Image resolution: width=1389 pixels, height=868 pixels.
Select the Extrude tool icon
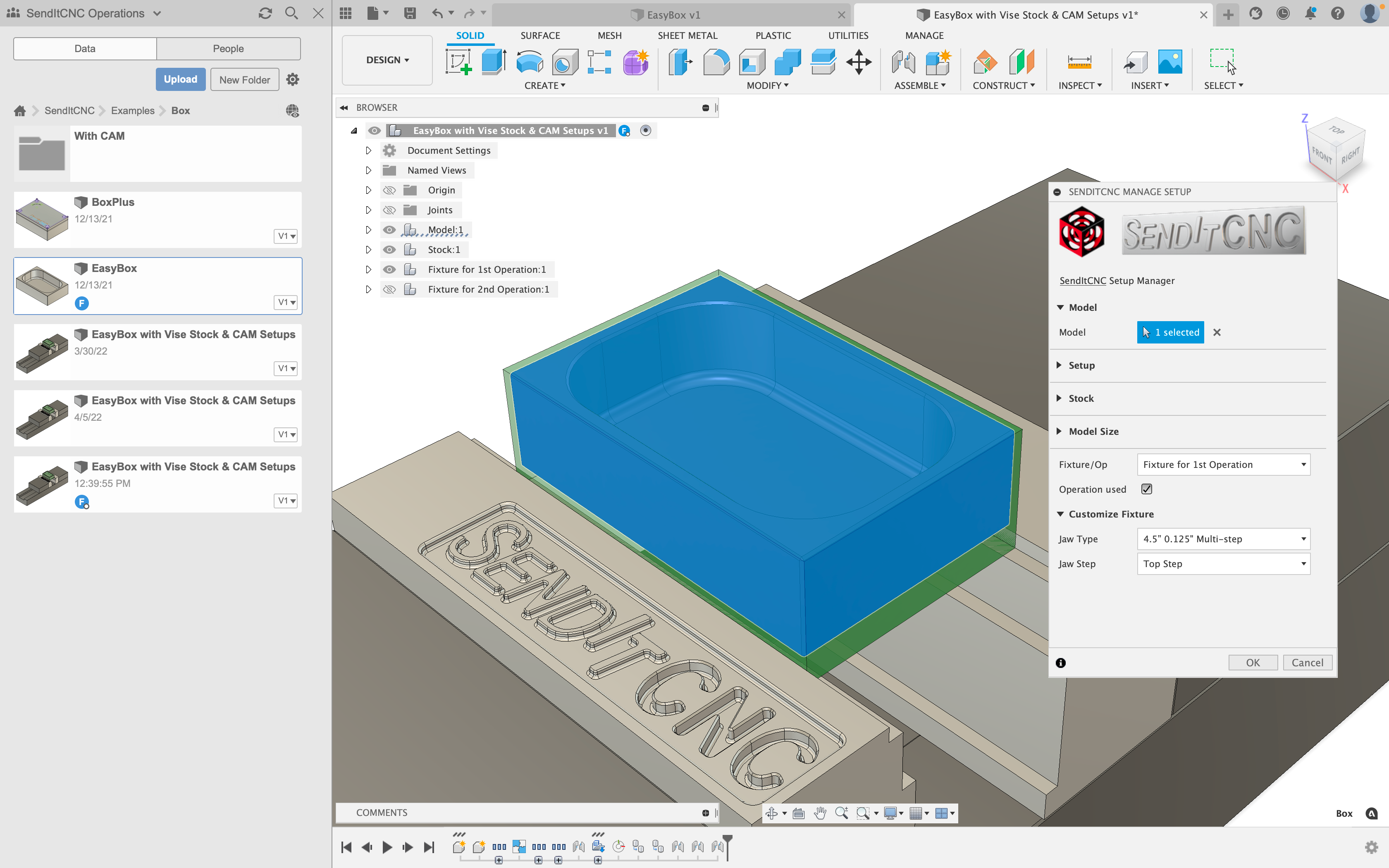494,62
